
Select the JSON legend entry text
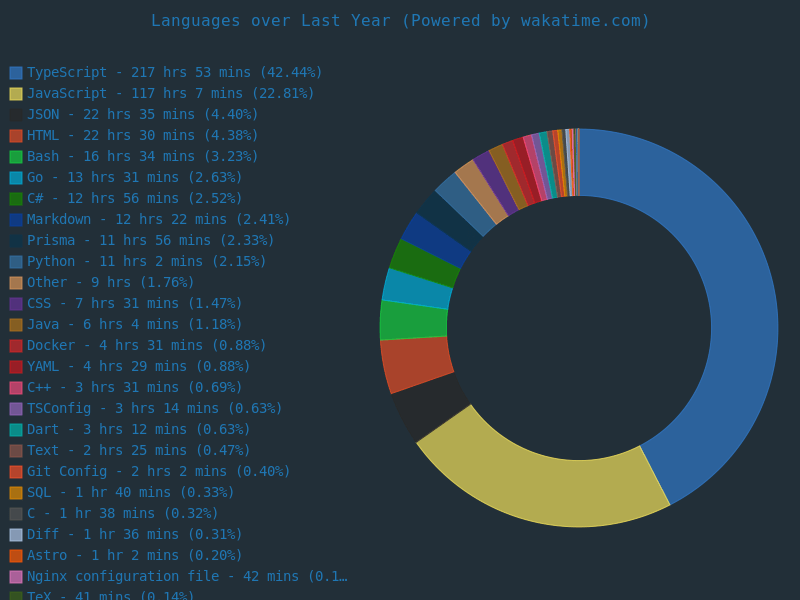click(x=142, y=114)
